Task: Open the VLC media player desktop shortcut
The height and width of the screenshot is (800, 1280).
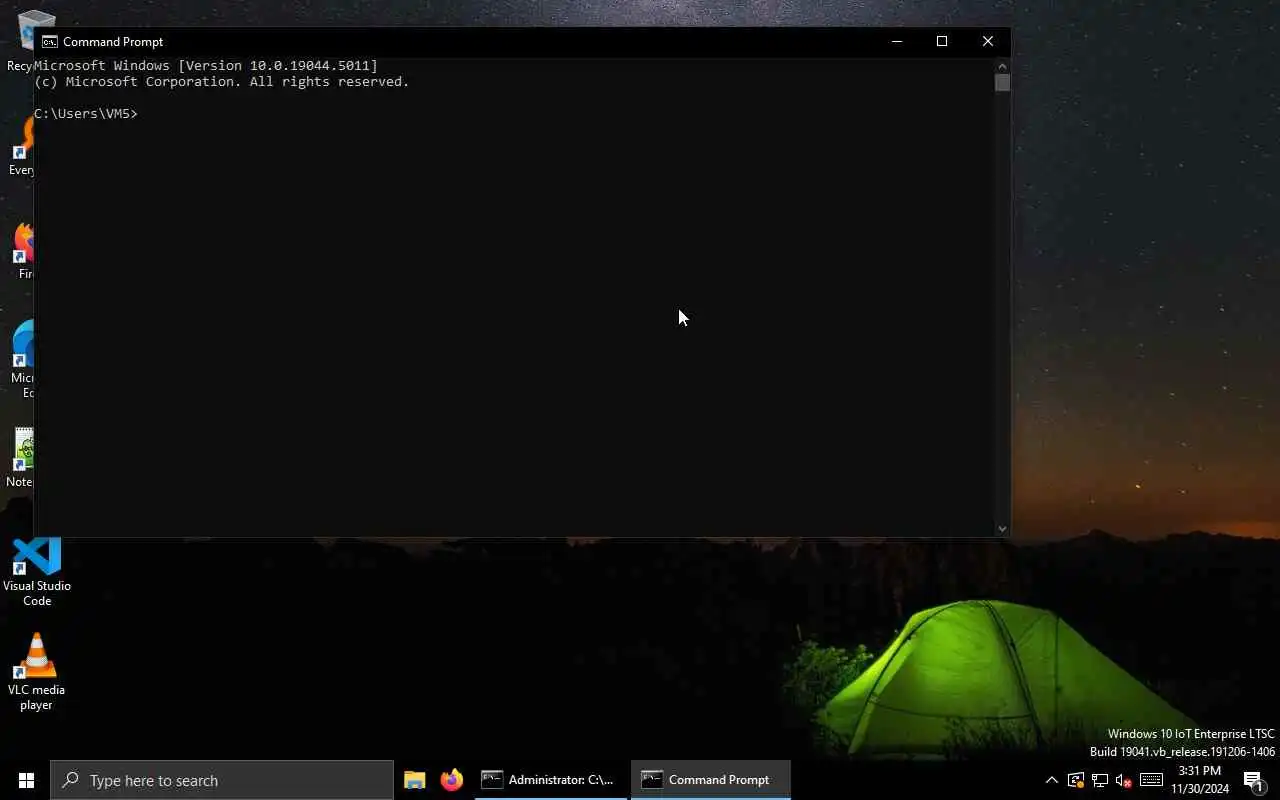Action: pyautogui.click(x=37, y=672)
